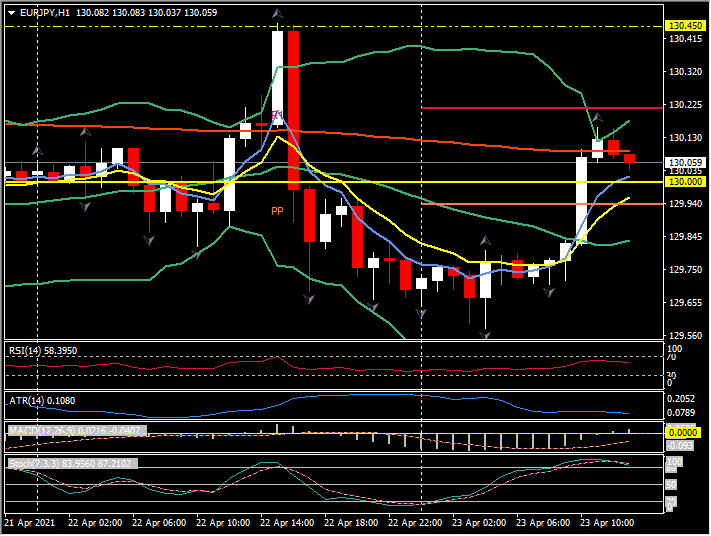Click the triangle icon before EURJPY,H1

(x=11, y=13)
